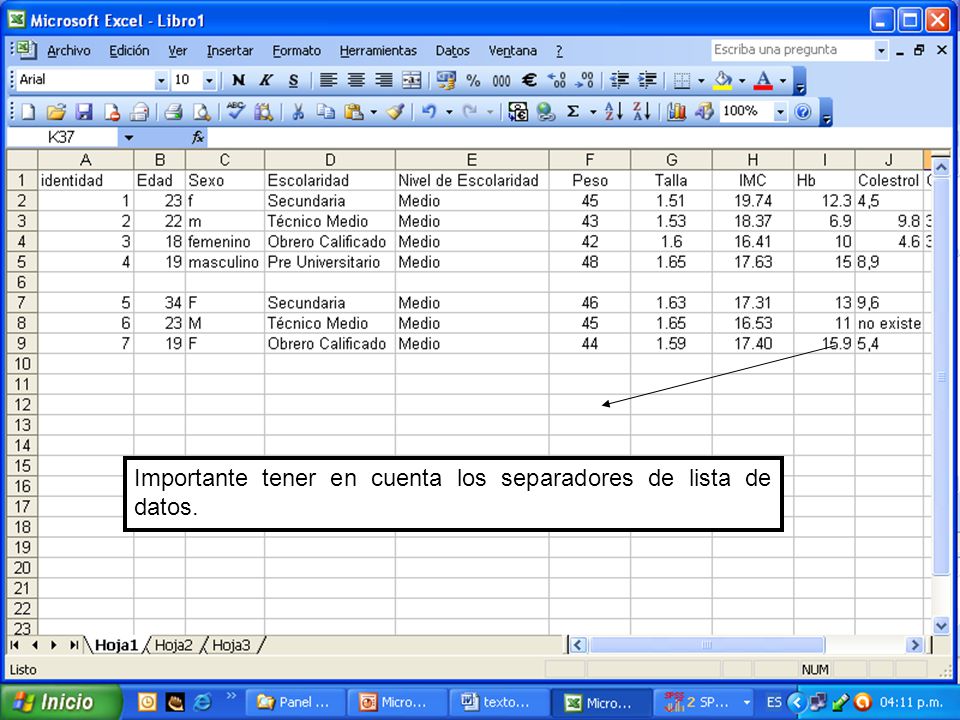This screenshot has width=960, height=720.
Task: Open Excel Help question icon
Action: pyautogui.click(x=803, y=112)
